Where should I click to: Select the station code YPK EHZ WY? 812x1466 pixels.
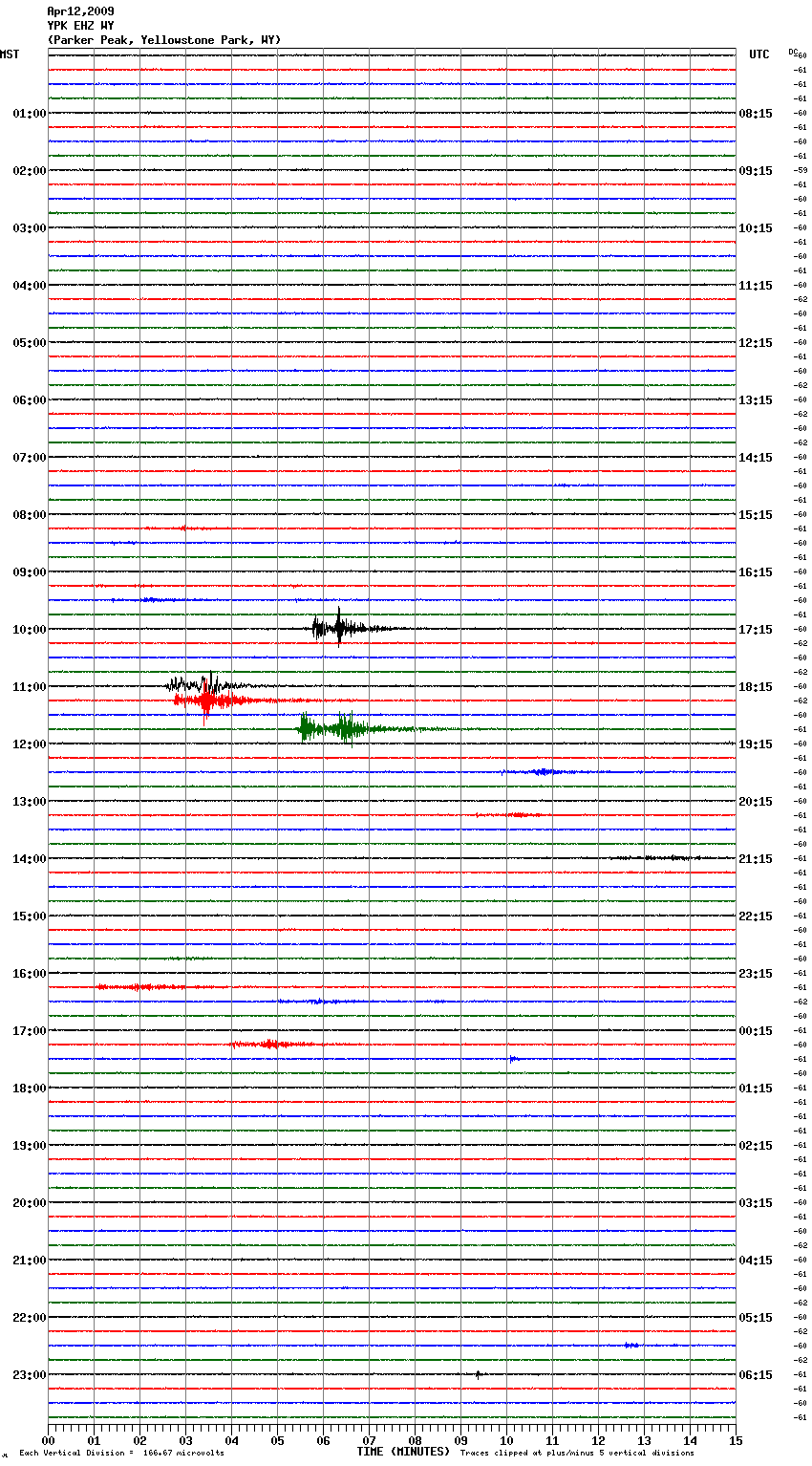tap(80, 26)
